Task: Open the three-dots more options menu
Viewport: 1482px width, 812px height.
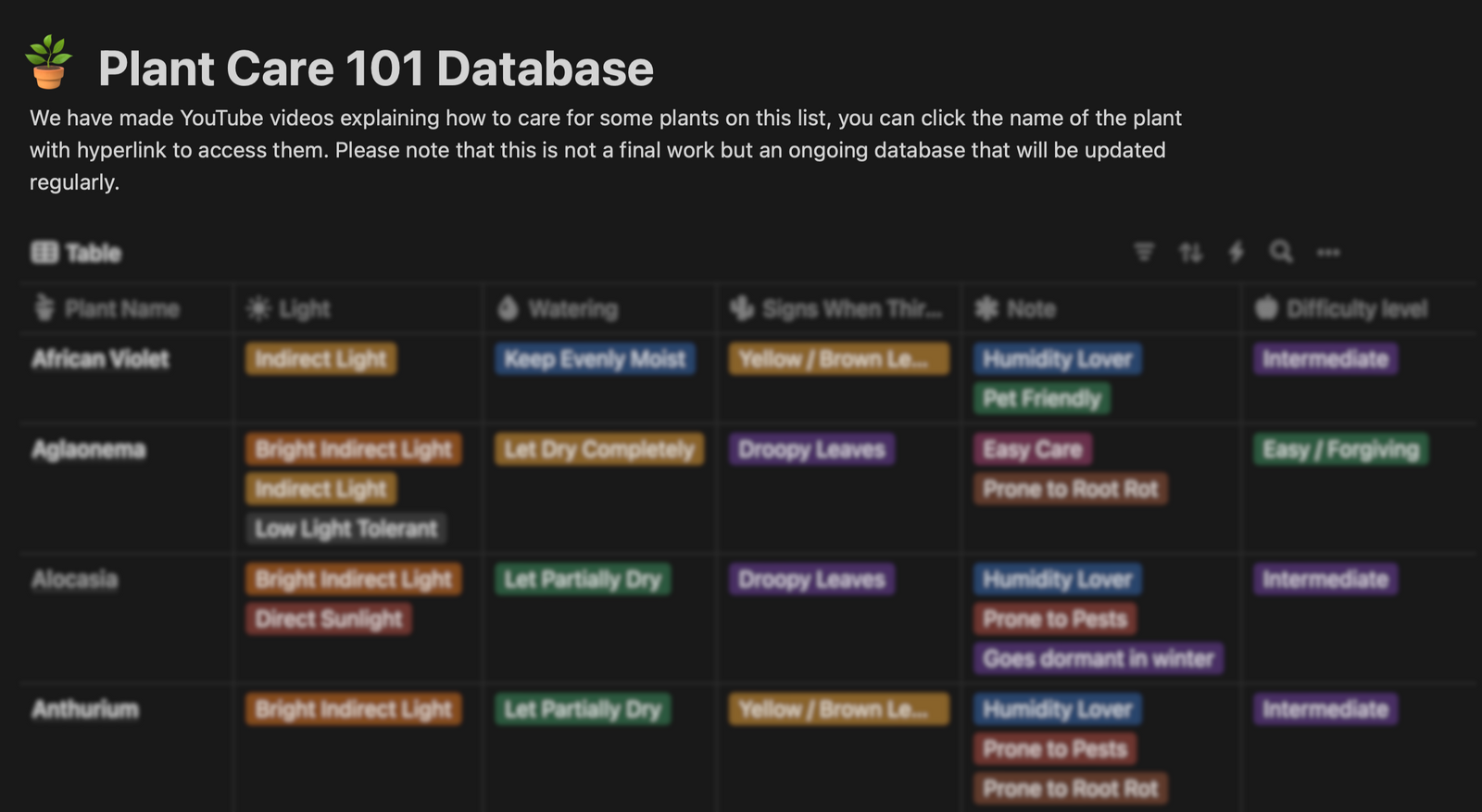Action: 1328,252
